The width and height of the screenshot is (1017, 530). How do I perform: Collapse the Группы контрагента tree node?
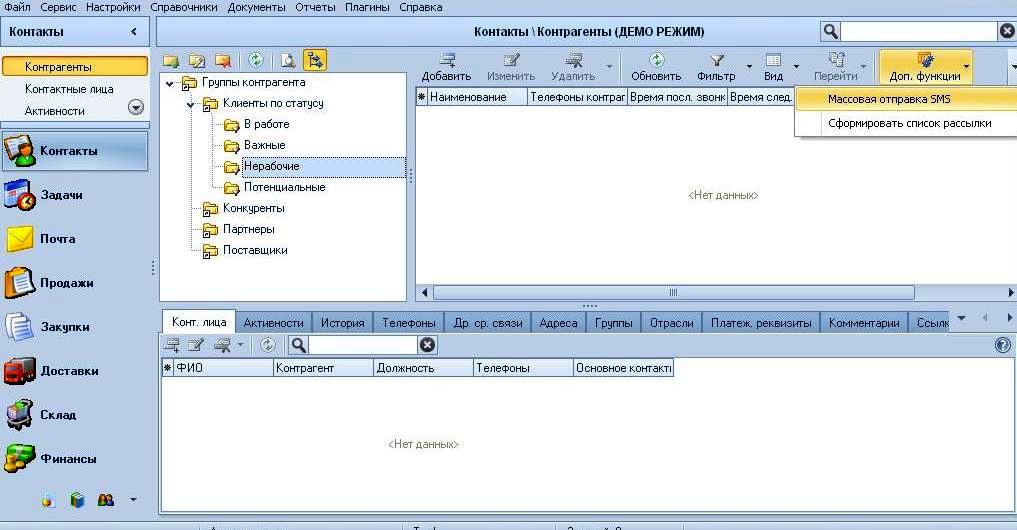pyautogui.click(x=169, y=83)
